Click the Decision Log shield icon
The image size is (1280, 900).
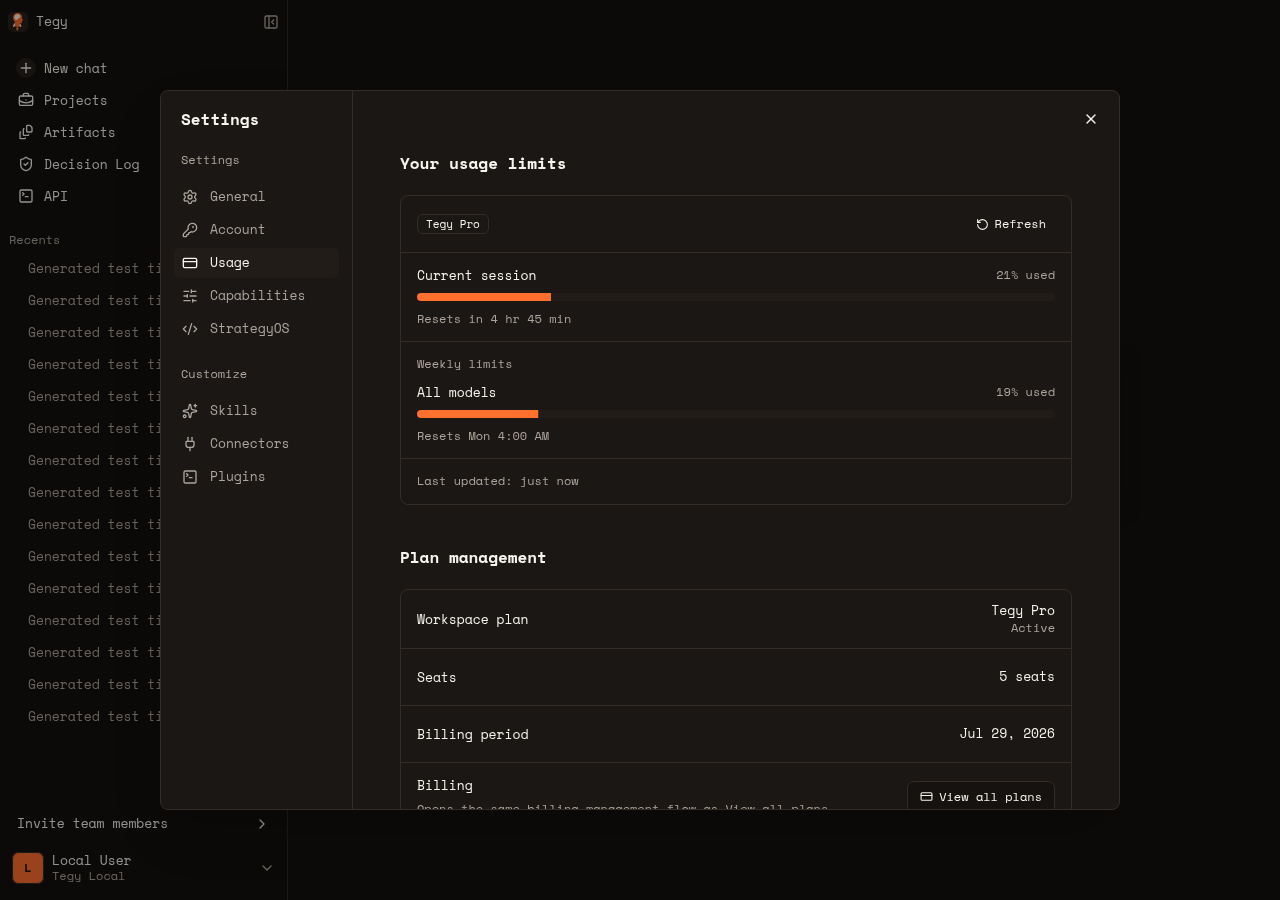pos(26,164)
